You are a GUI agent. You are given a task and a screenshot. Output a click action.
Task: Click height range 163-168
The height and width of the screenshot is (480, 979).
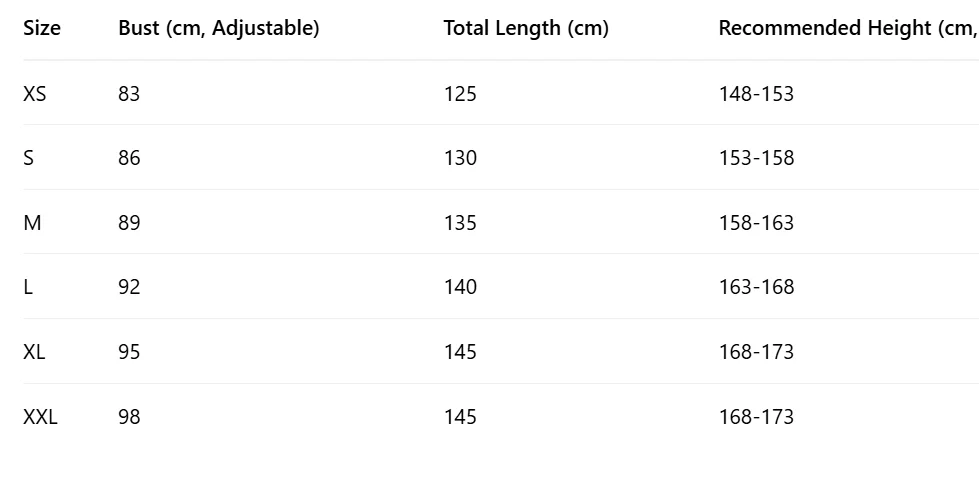point(756,287)
